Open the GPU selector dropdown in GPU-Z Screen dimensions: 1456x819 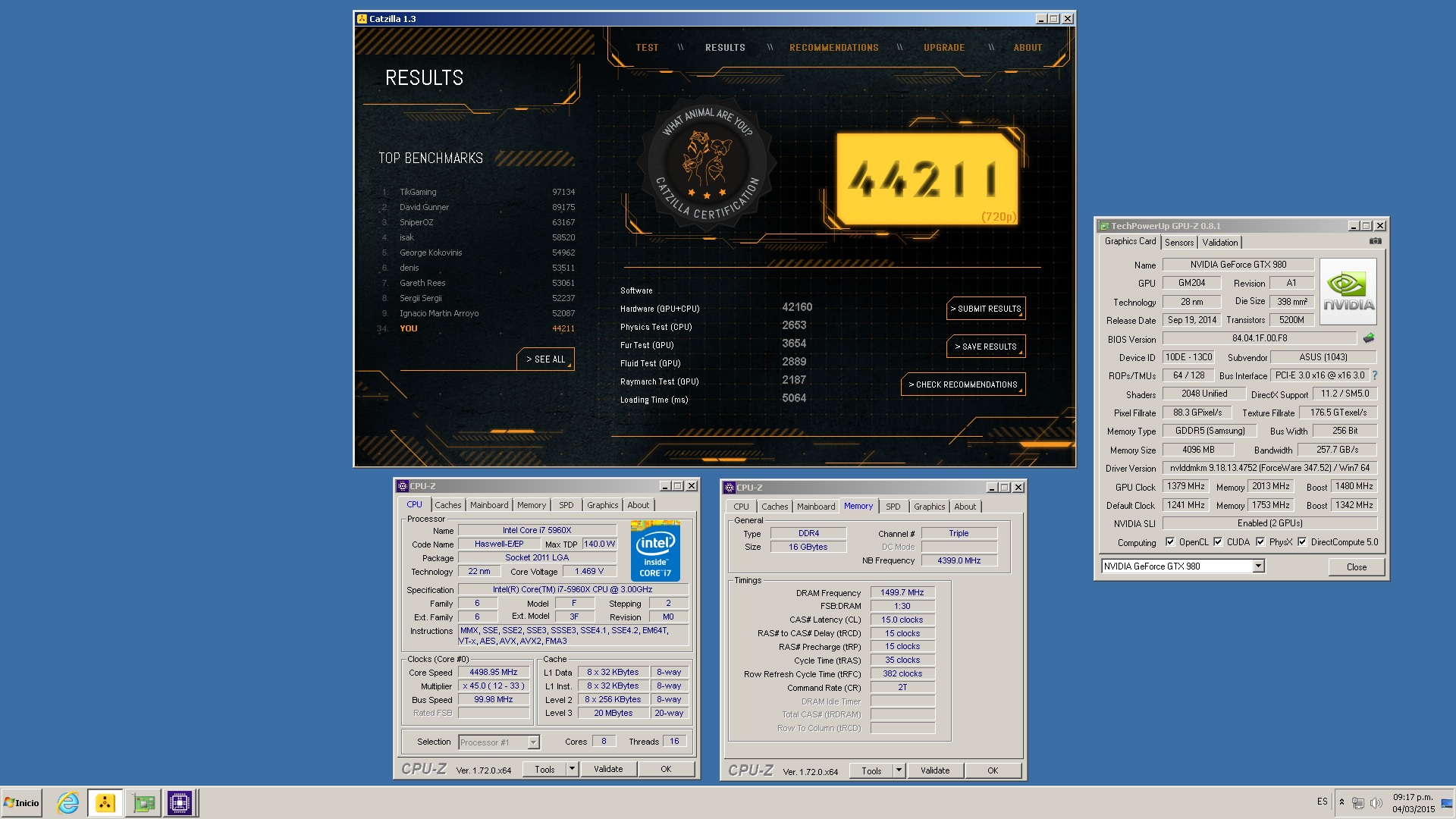point(1258,566)
